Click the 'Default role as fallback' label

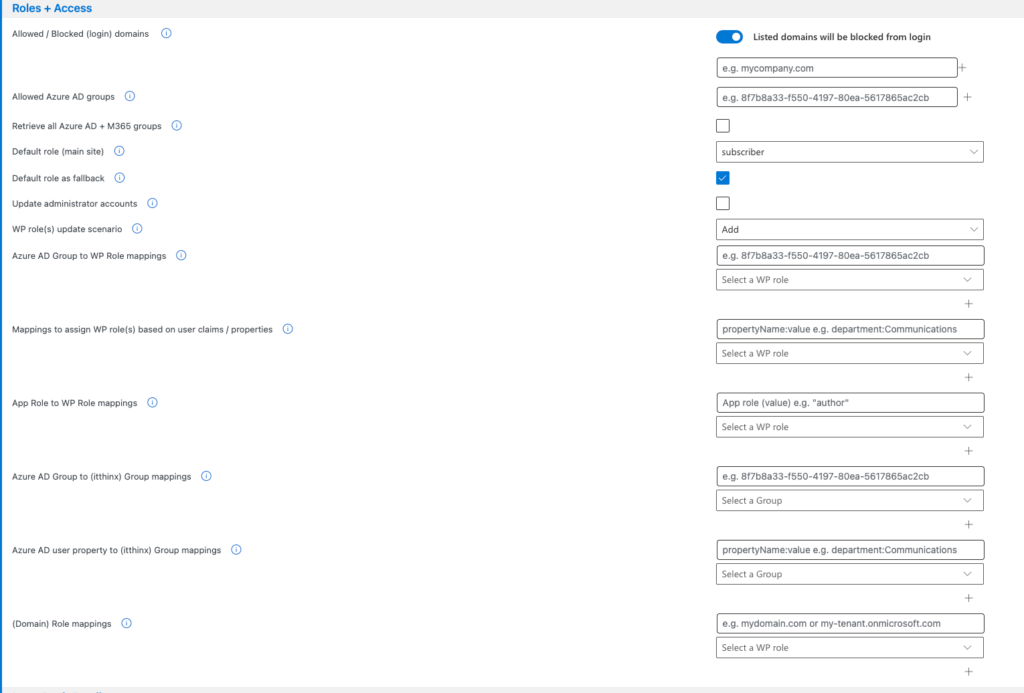click(58, 178)
